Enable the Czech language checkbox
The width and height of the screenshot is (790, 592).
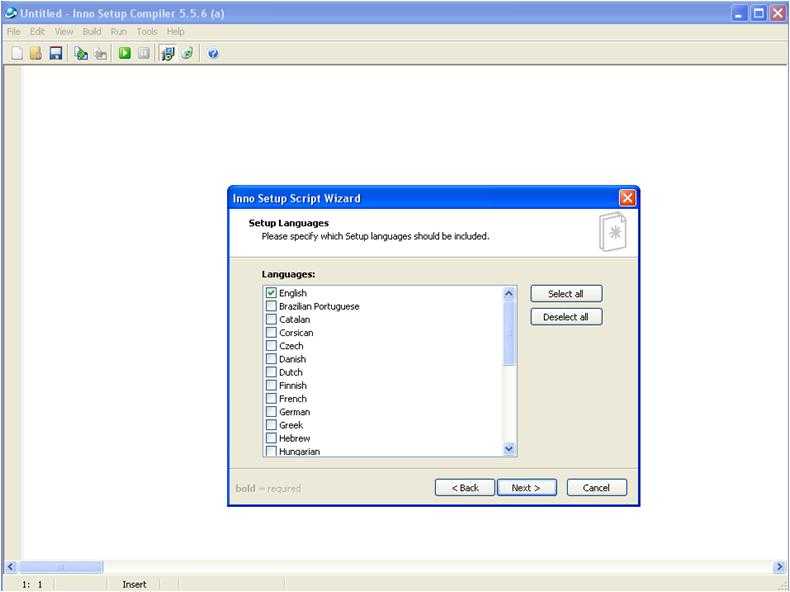click(x=271, y=346)
